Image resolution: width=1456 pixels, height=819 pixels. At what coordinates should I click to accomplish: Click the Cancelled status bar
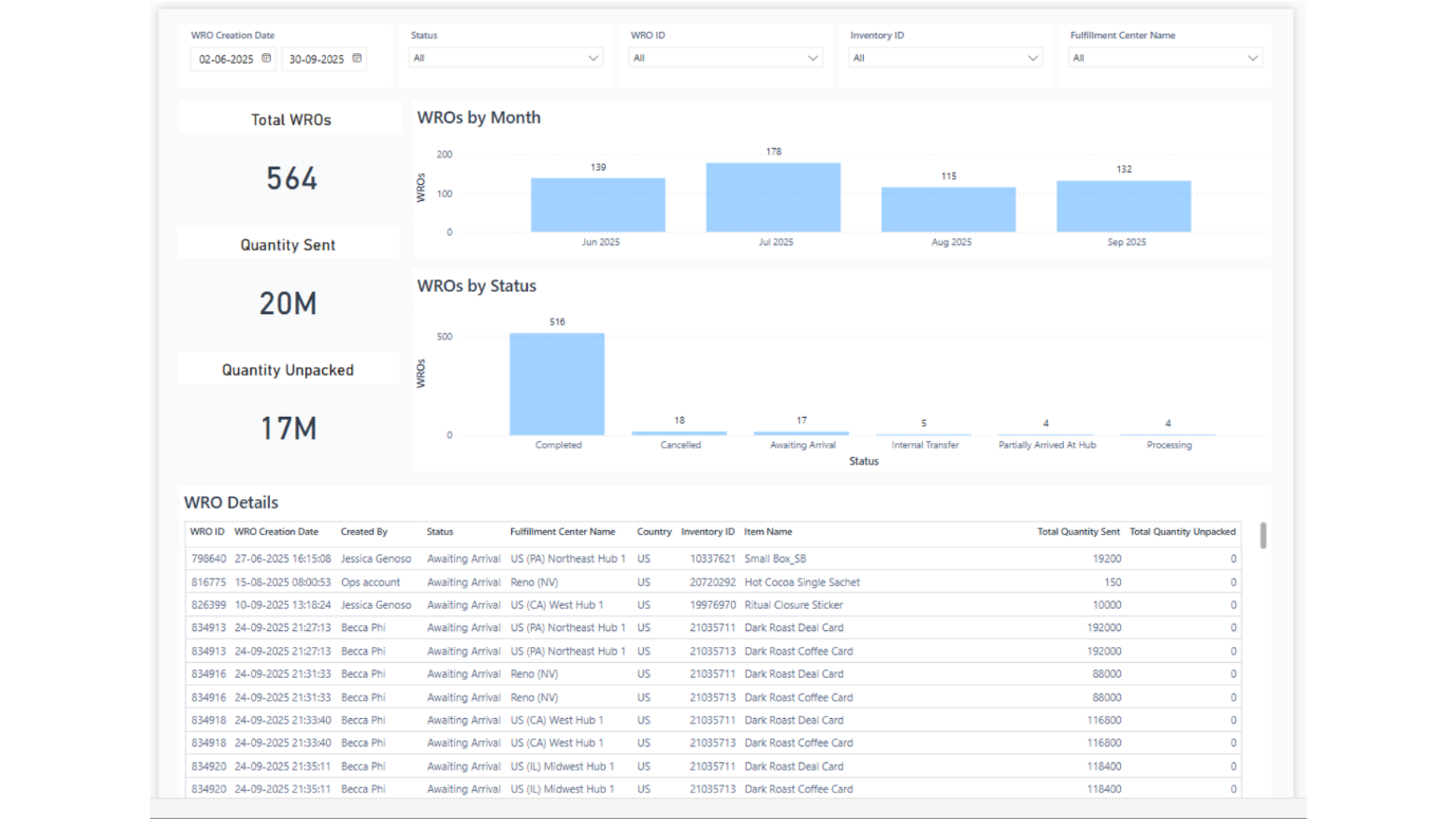pos(679,433)
